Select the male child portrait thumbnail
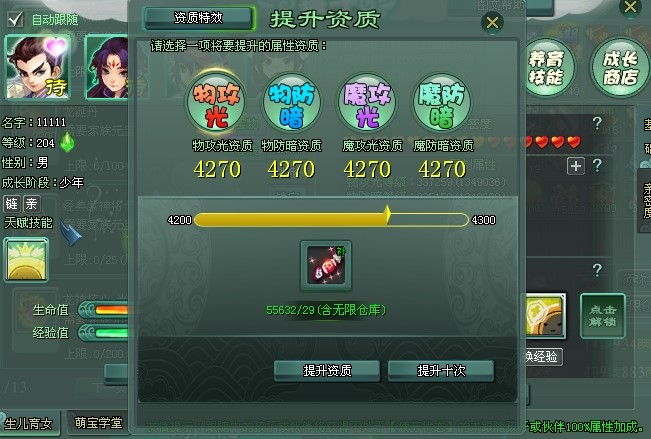 [38, 67]
